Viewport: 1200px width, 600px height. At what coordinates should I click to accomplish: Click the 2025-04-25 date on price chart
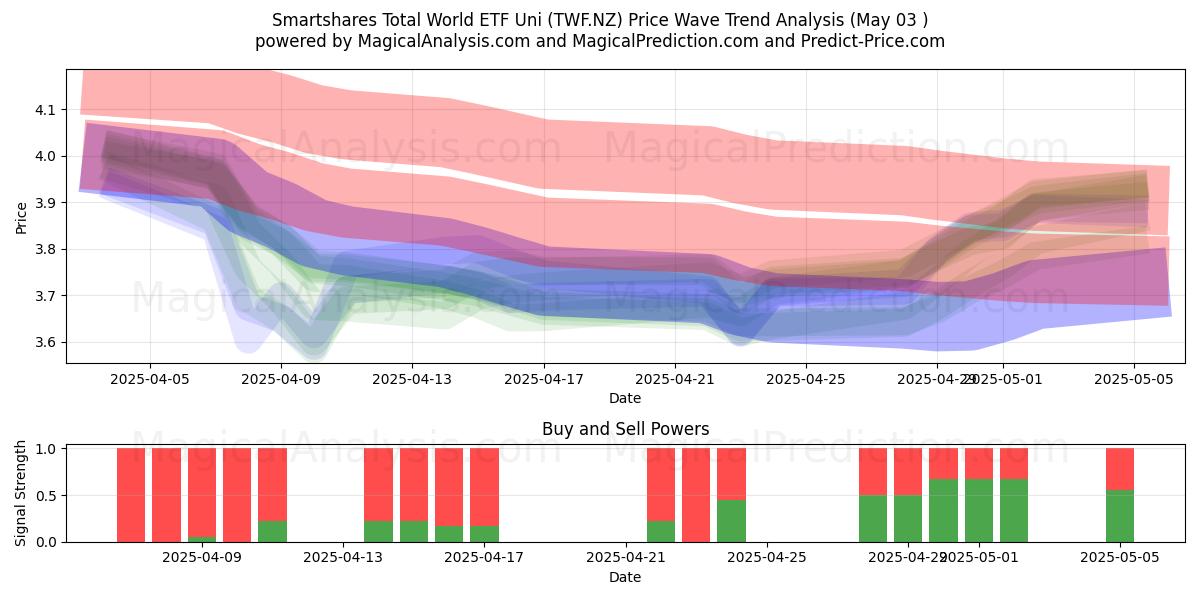click(806, 379)
